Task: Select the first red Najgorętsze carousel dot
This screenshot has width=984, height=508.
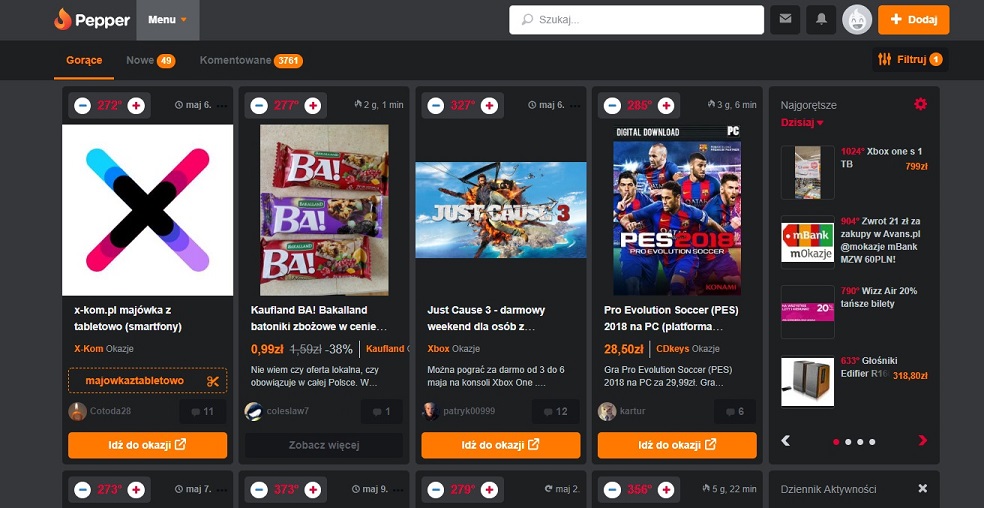Action: 836,441
